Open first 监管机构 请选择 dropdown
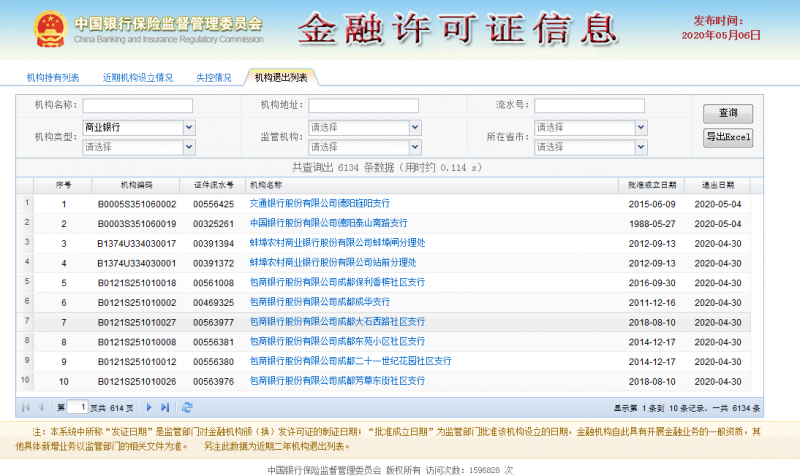The height and width of the screenshot is (476, 800). [415, 128]
